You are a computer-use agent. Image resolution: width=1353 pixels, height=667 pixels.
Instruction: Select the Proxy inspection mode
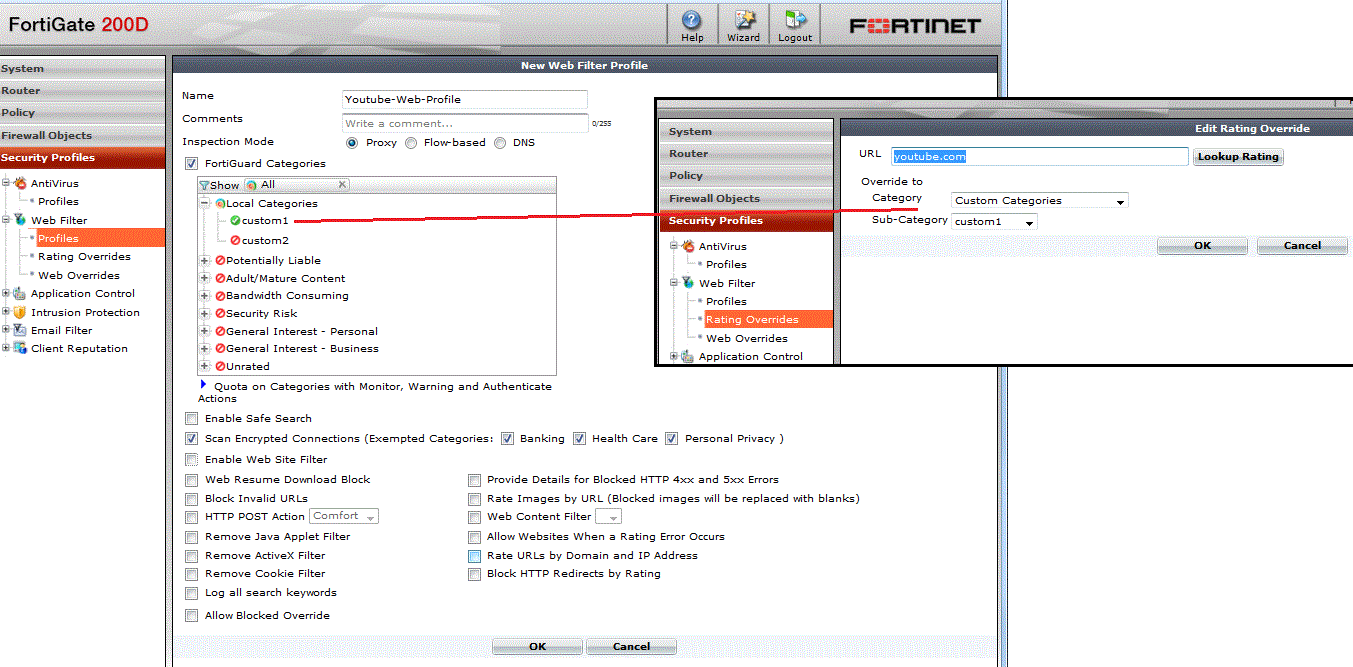352,143
